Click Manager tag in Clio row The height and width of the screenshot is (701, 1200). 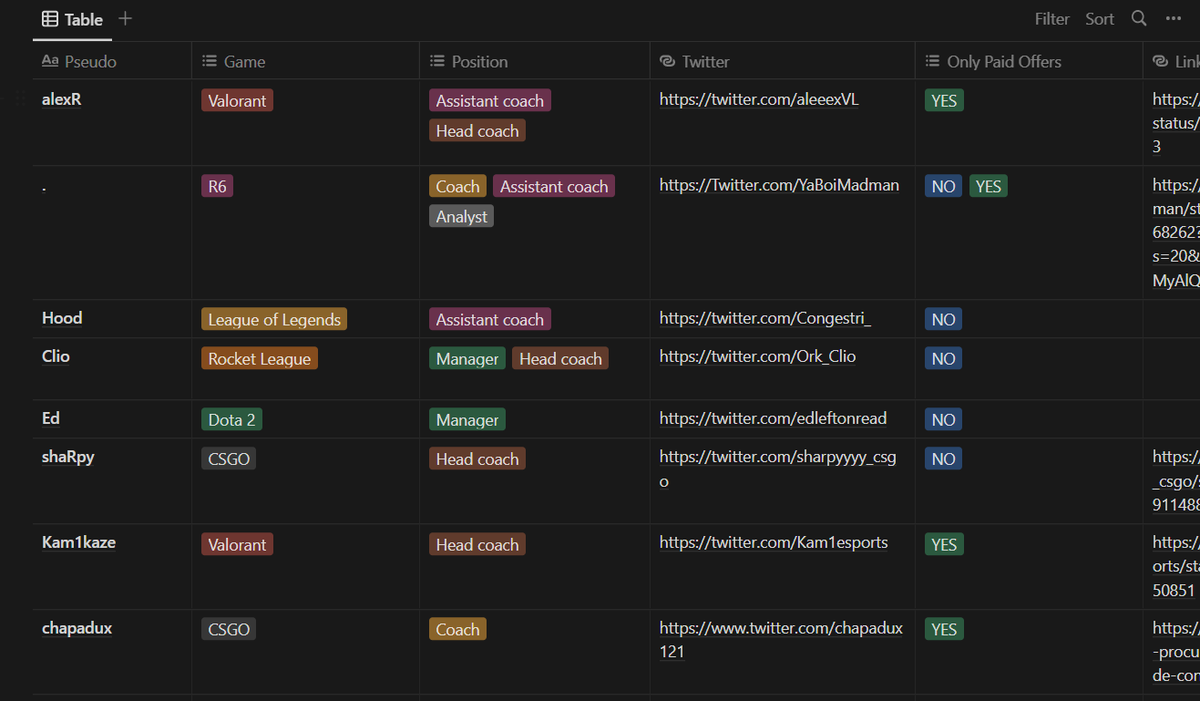(467, 358)
